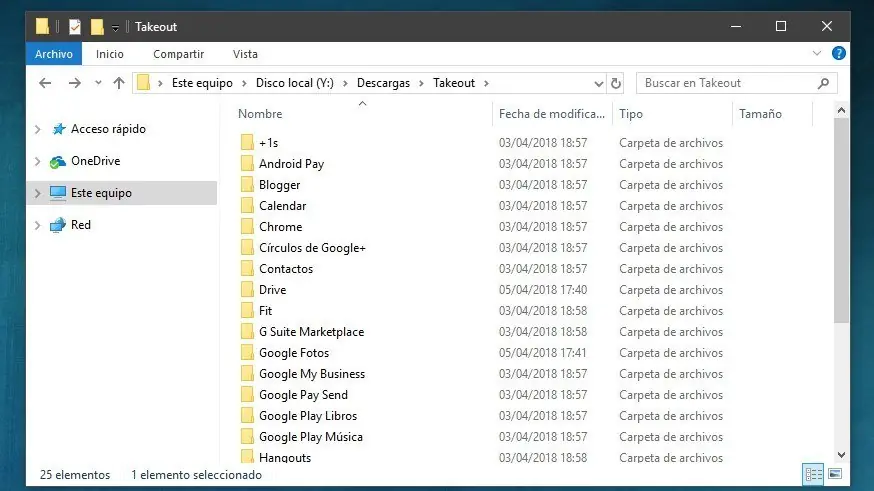This screenshot has width=874, height=491.
Task: Select the Google Fotos folder icon
Action: (247, 352)
